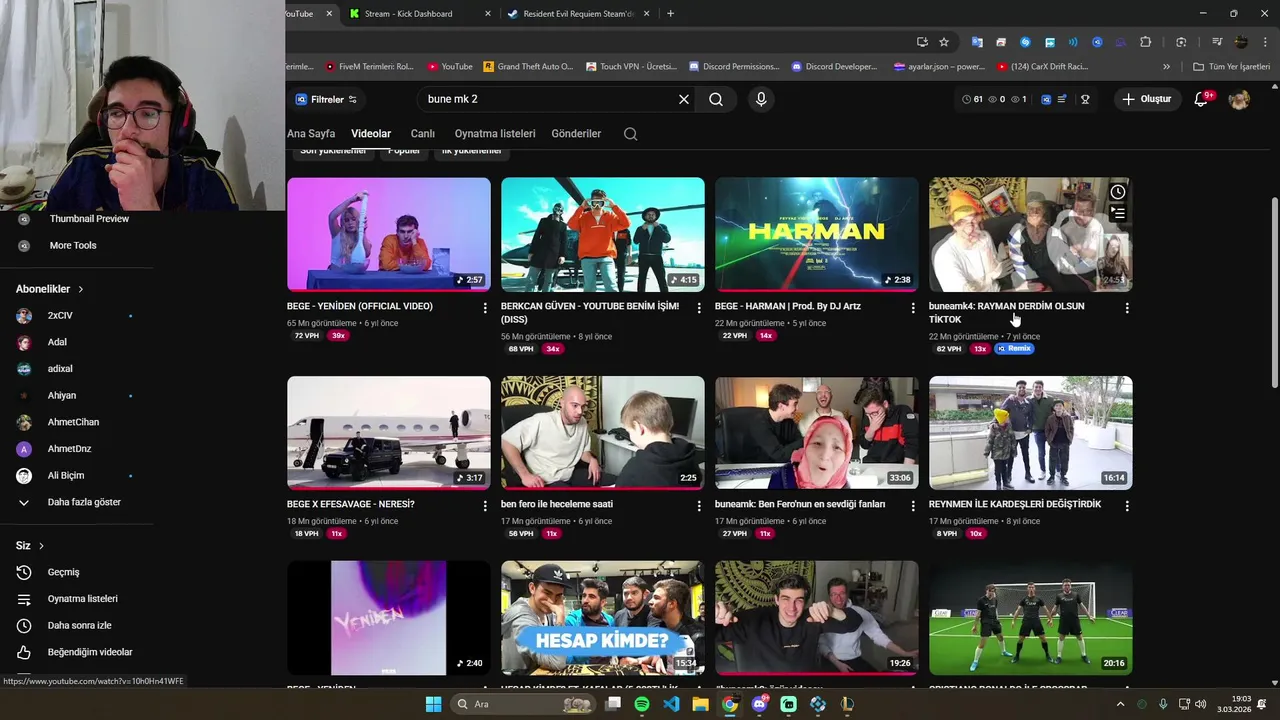The width and height of the screenshot is (1280, 720).
Task: Open the BEGE - YENİDEN 2:57 video thumbnail
Action: pos(389,234)
